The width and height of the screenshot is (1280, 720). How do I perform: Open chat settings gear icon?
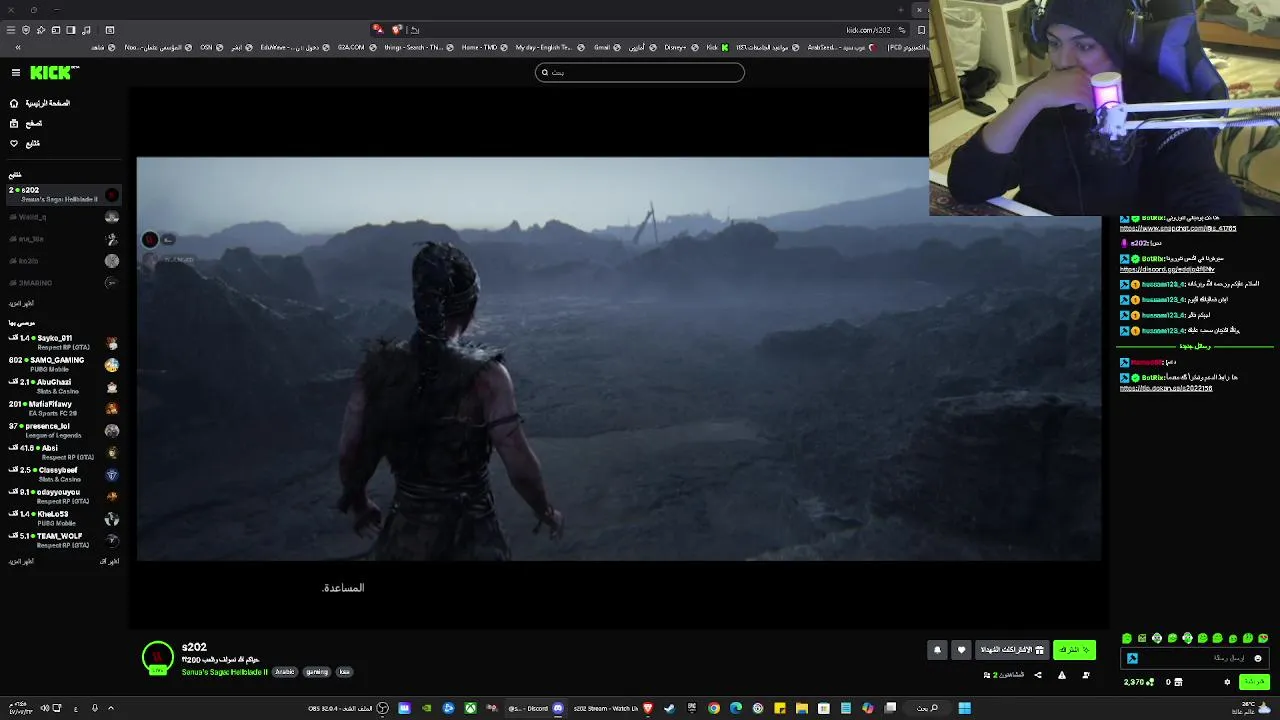point(1227,682)
